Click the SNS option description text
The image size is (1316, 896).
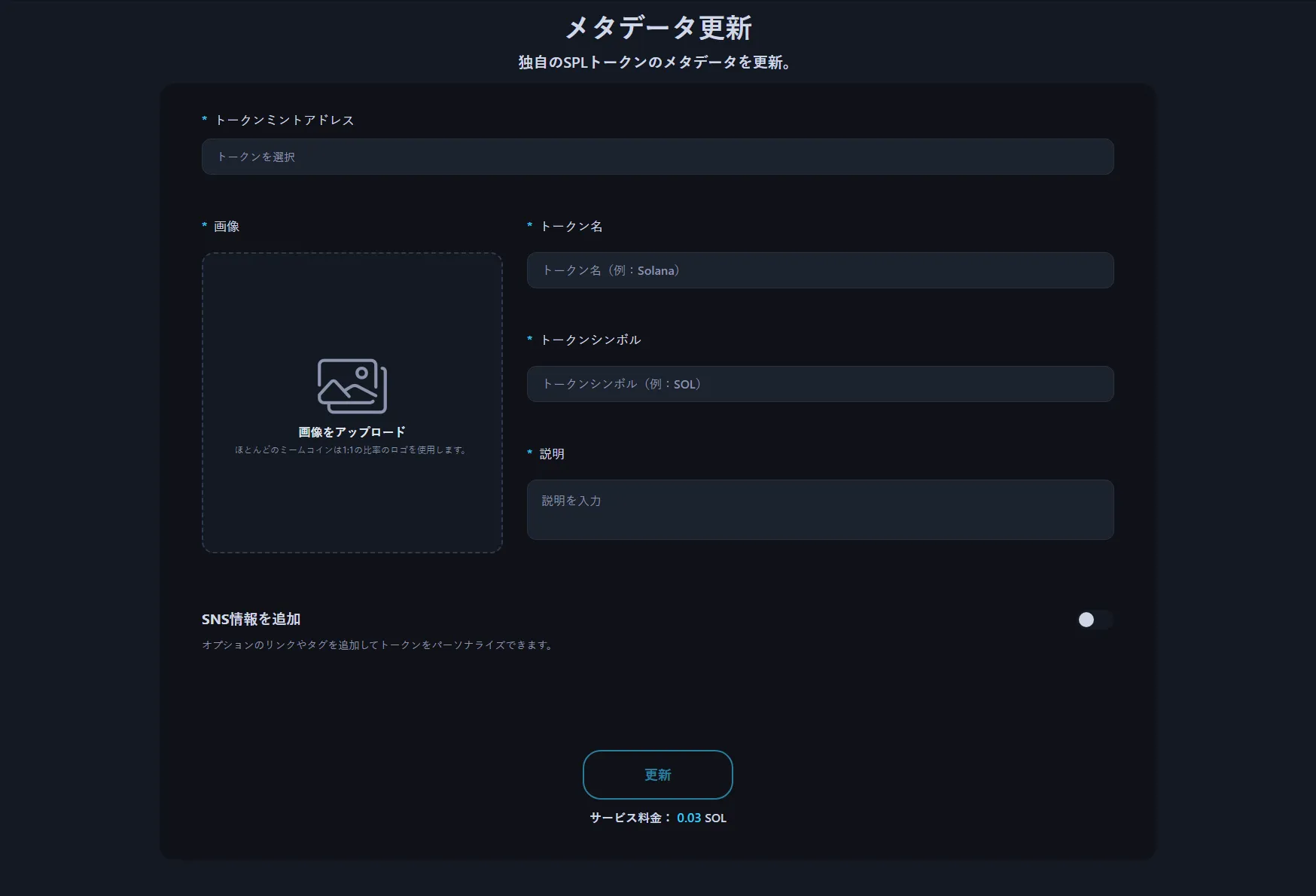point(378,645)
